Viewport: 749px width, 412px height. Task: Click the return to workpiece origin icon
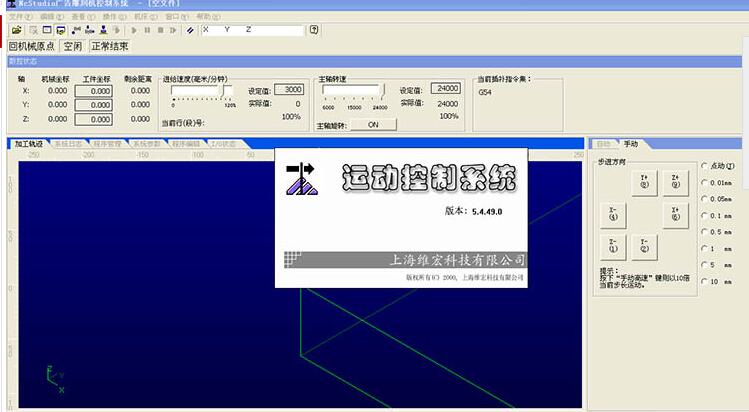tap(89, 30)
